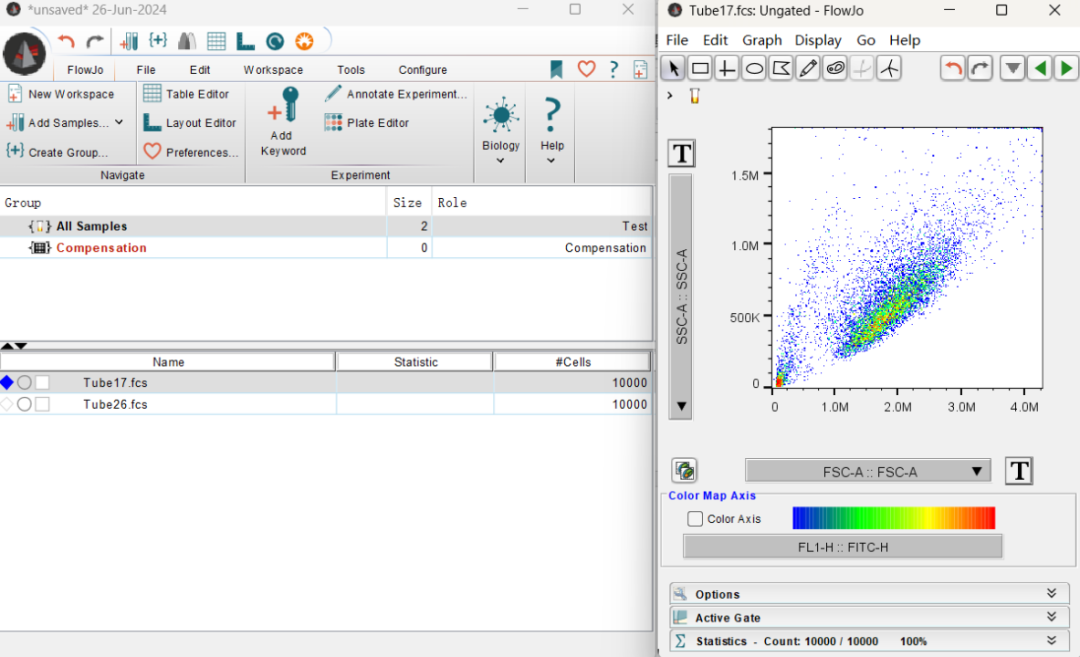Open the Configure ribbon tab
The width and height of the screenshot is (1080, 657).
422,70
